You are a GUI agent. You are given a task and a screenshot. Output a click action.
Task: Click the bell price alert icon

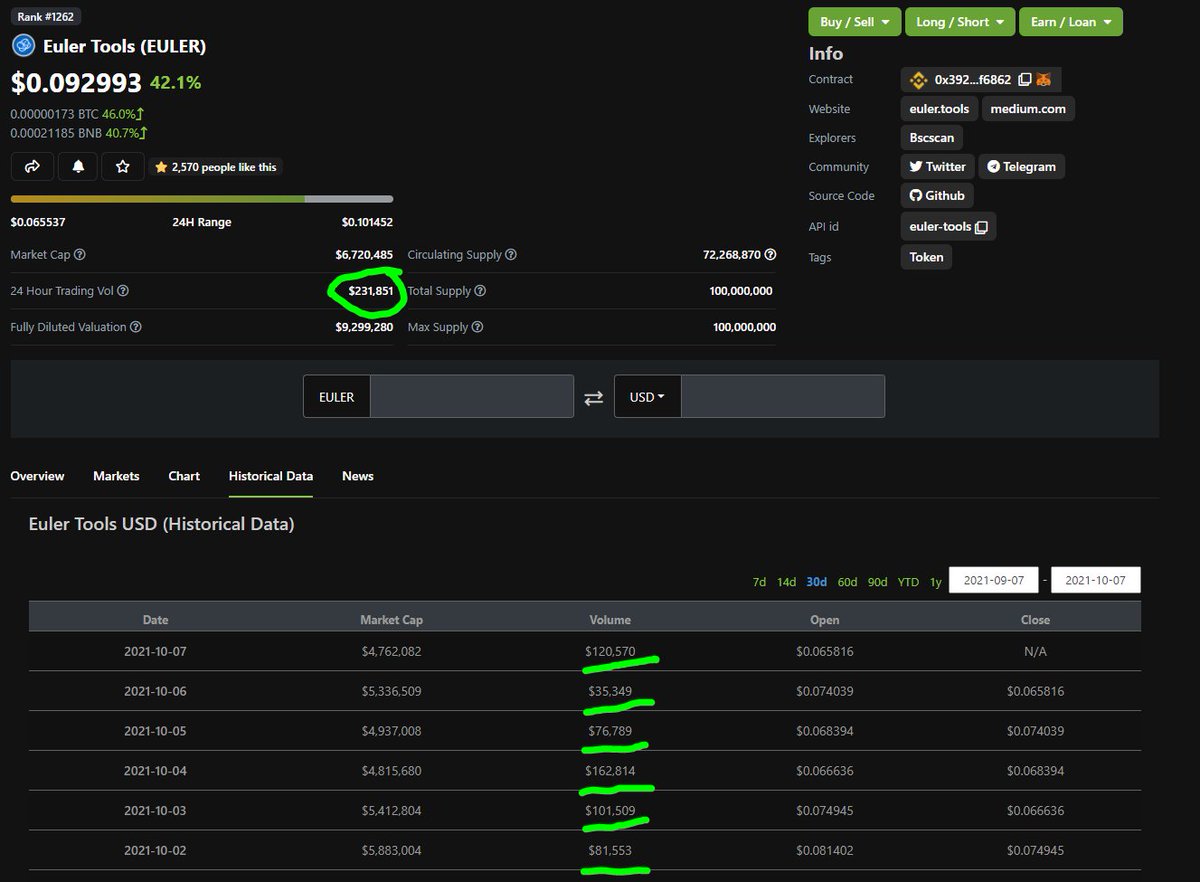(x=78, y=167)
